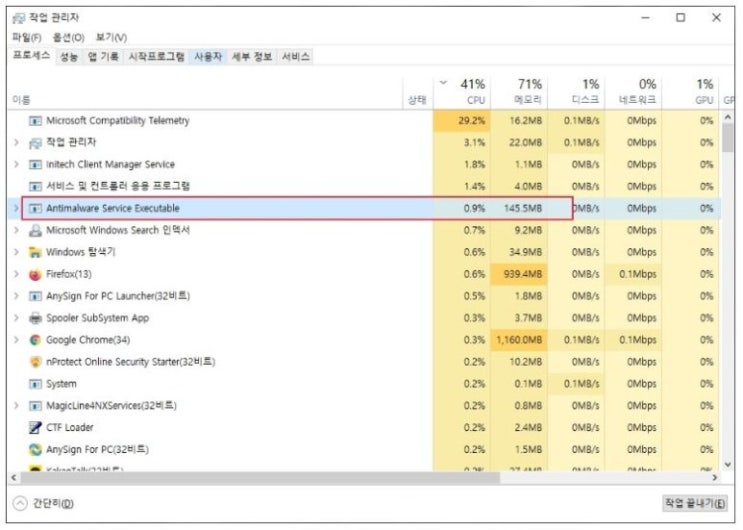Click the Windows 탐색기 folder icon
The height and width of the screenshot is (530, 743).
pyautogui.click(x=35, y=252)
